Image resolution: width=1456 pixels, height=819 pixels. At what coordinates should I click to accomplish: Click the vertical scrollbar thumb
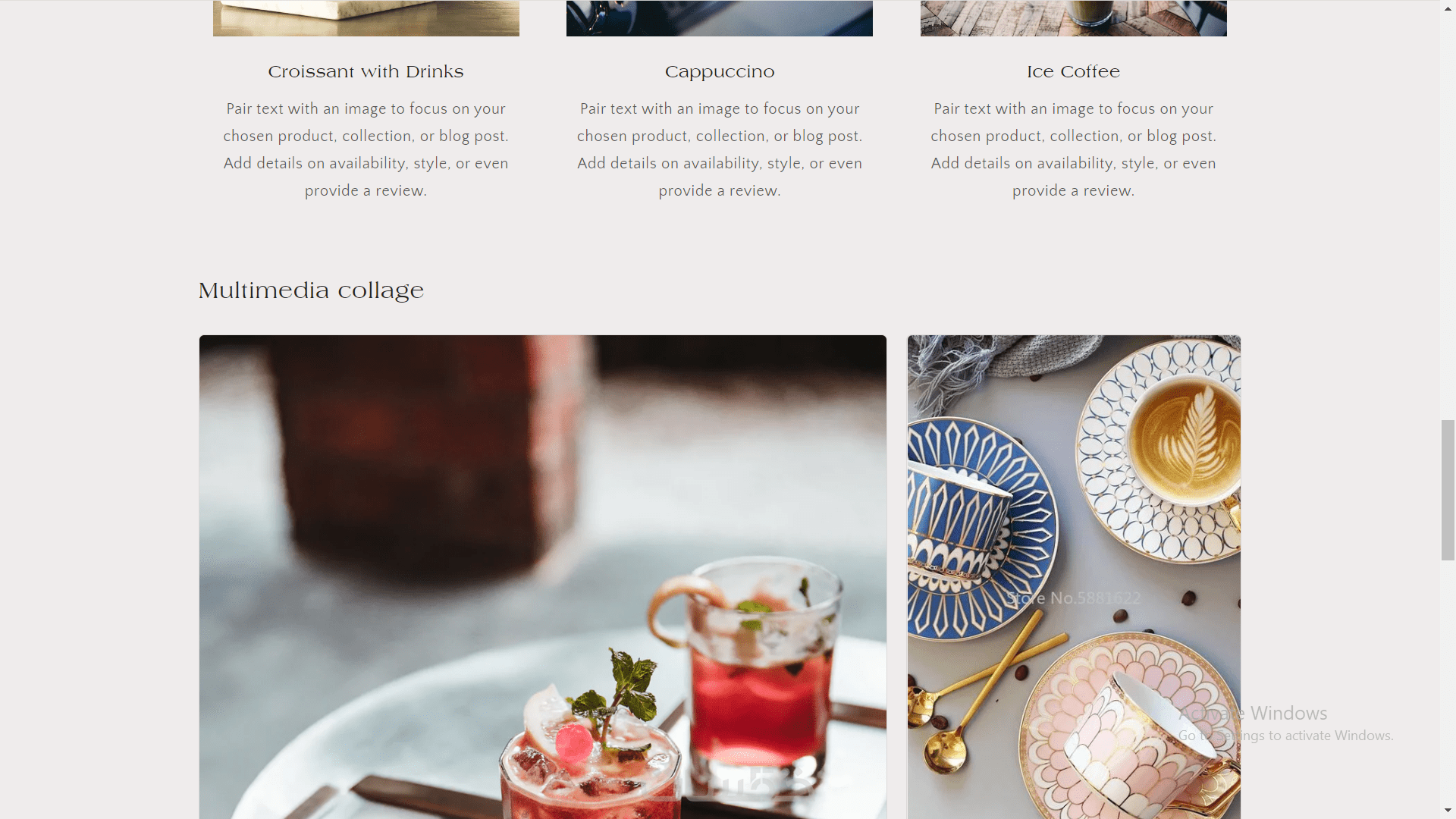coord(1448,490)
